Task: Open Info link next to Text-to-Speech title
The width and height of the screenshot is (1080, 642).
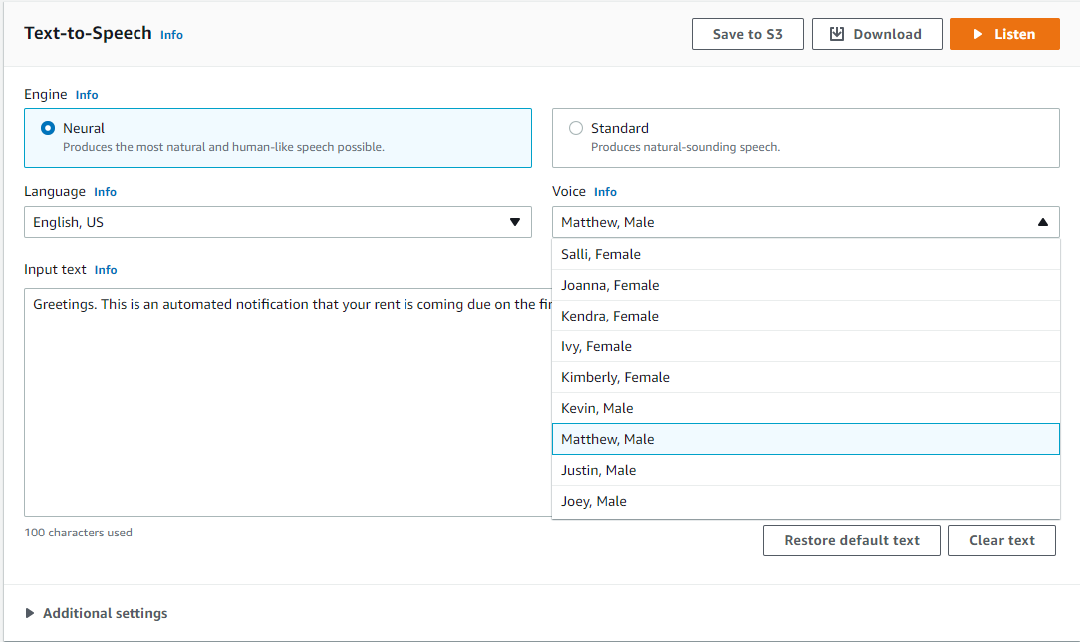Action: click(x=172, y=35)
